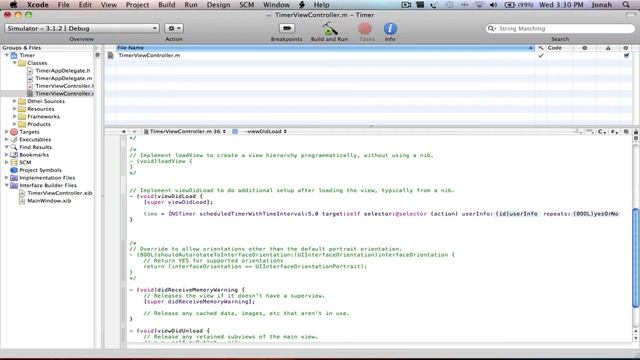Open Spotlight search in menu bar
This screenshot has height=360, width=640.
(x=626, y=5)
